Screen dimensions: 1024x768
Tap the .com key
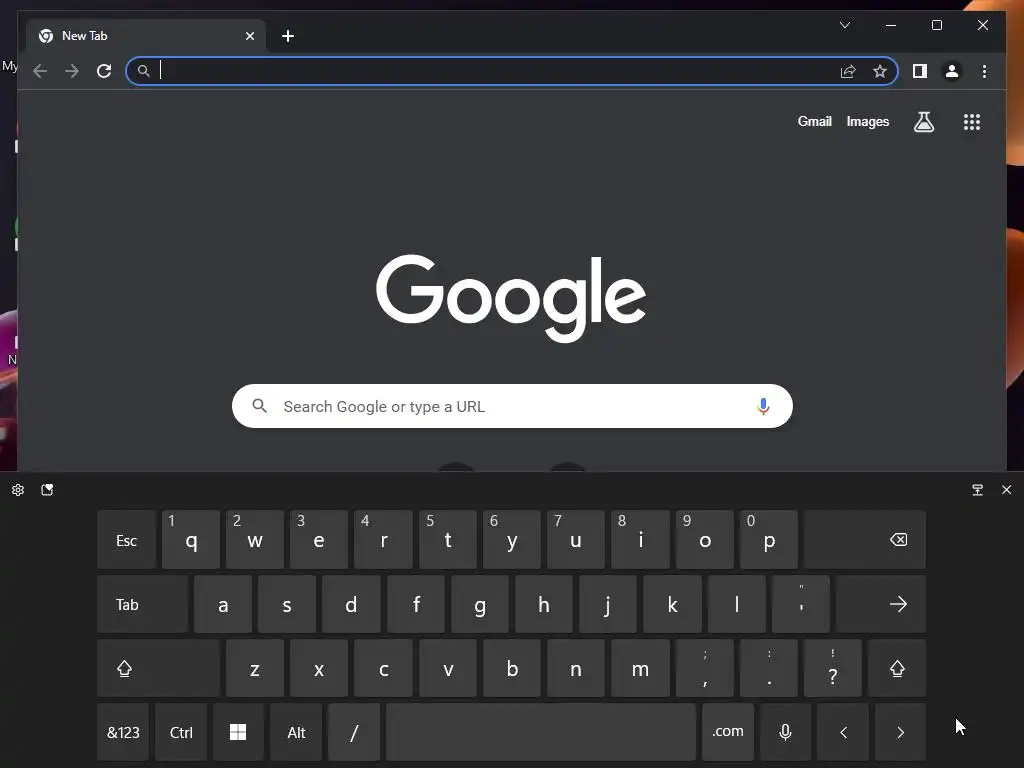click(x=728, y=732)
